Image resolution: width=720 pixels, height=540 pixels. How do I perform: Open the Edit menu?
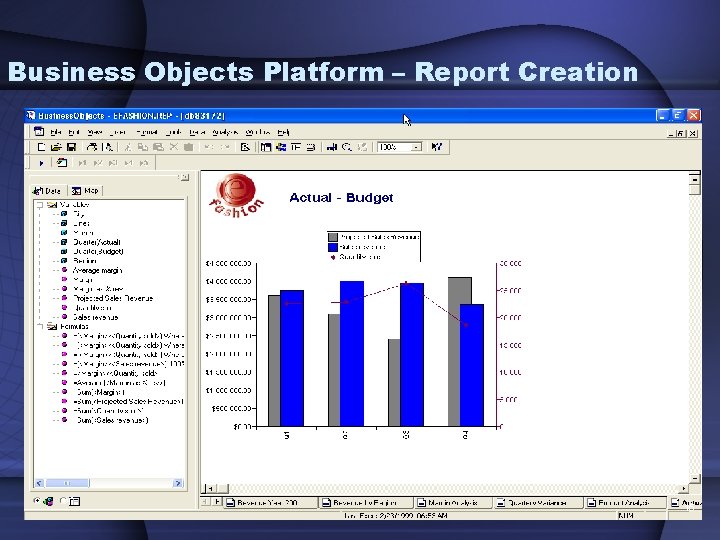click(74, 132)
